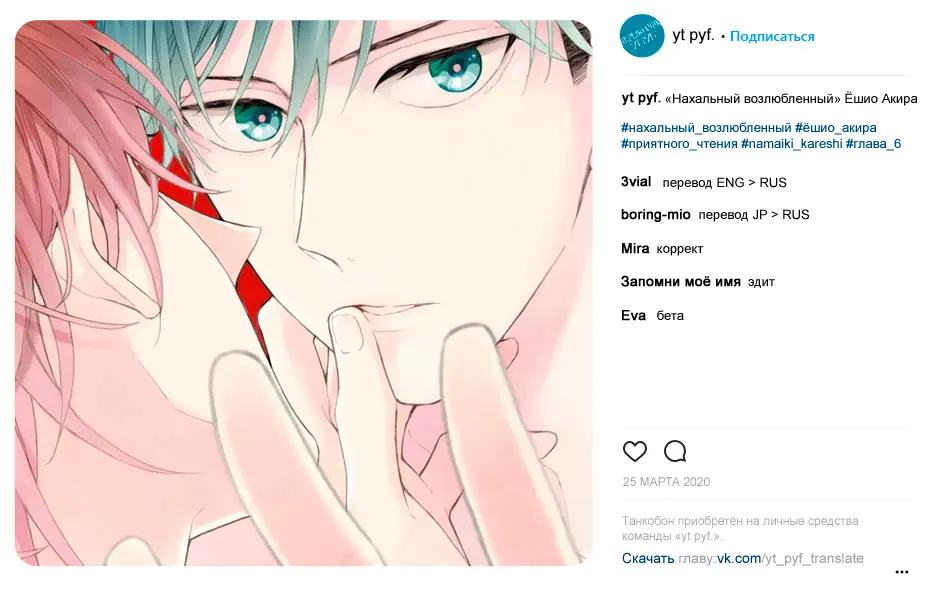This screenshot has width=928, height=589.
Task: Open hashtag #нахальный_возлюбленный
Action: tap(706, 127)
